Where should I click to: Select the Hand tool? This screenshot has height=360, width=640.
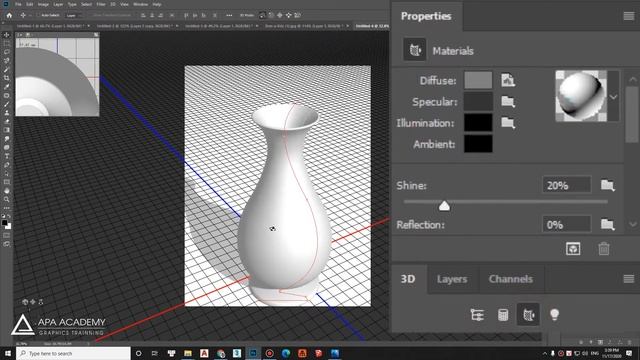[x=7, y=191]
